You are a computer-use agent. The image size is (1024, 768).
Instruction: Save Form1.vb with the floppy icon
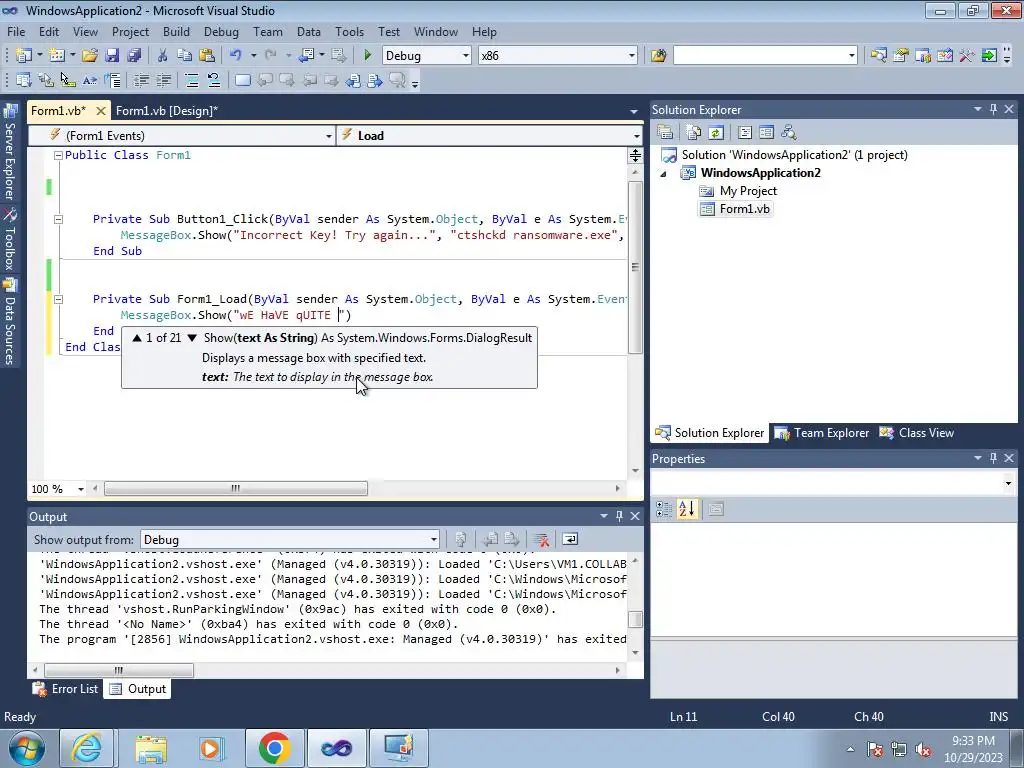[112, 56]
